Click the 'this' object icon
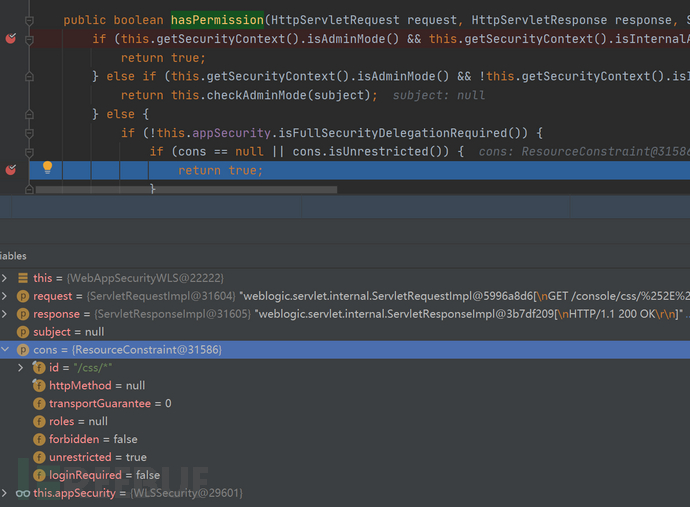The image size is (690, 507). coord(23,278)
